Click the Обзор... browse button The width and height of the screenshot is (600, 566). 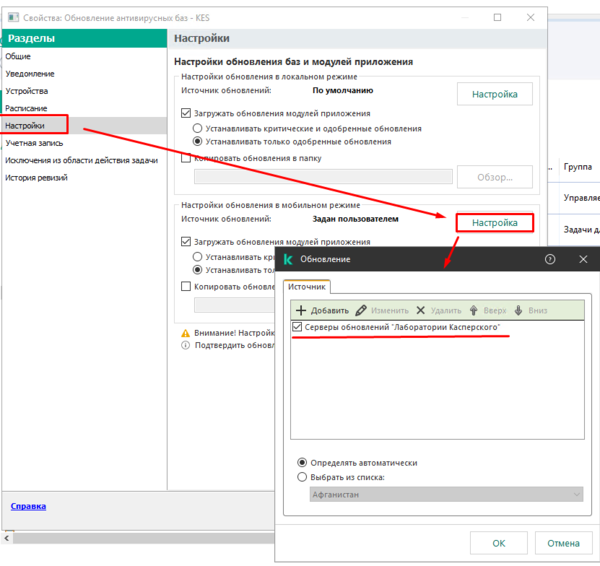click(x=494, y=177)
